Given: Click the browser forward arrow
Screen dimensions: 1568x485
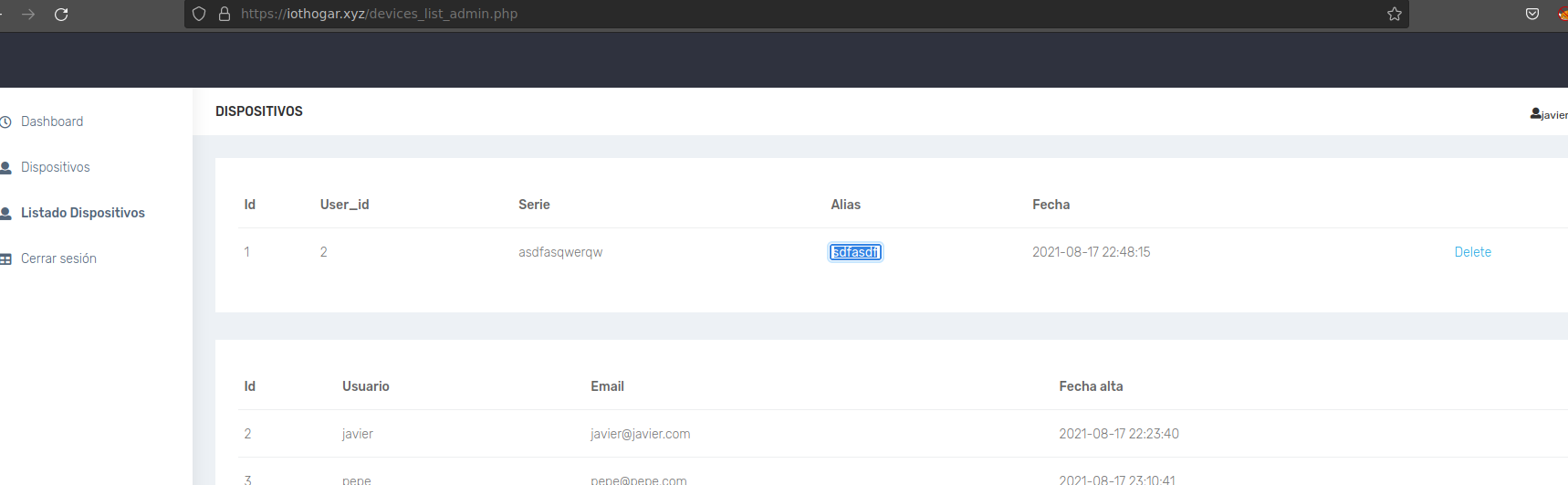Looking at the screenshot, I should click(28, 14).
